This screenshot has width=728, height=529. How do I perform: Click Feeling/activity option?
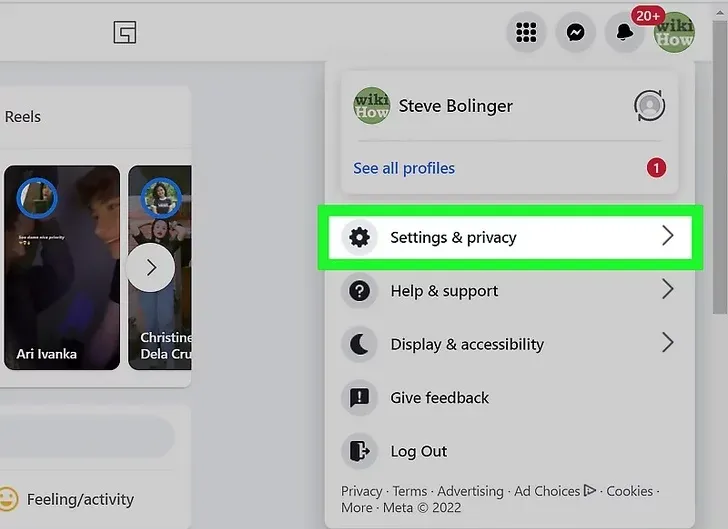69,499
